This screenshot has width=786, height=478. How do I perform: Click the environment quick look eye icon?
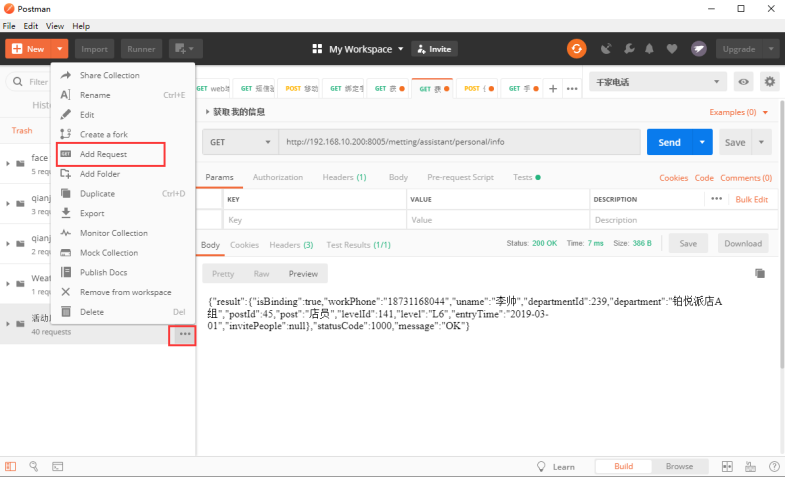click(743, 82)
